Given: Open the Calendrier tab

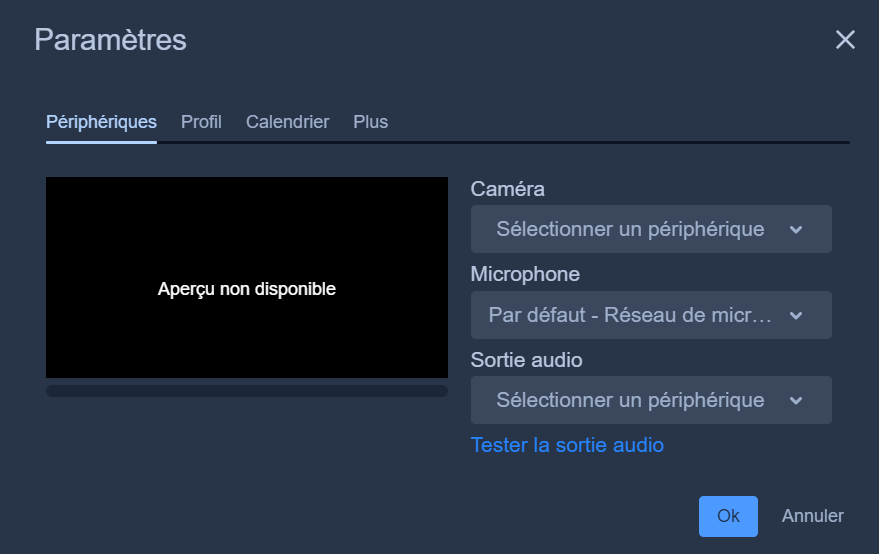Looking at the screenshot, I should click(x=288, y=122).
